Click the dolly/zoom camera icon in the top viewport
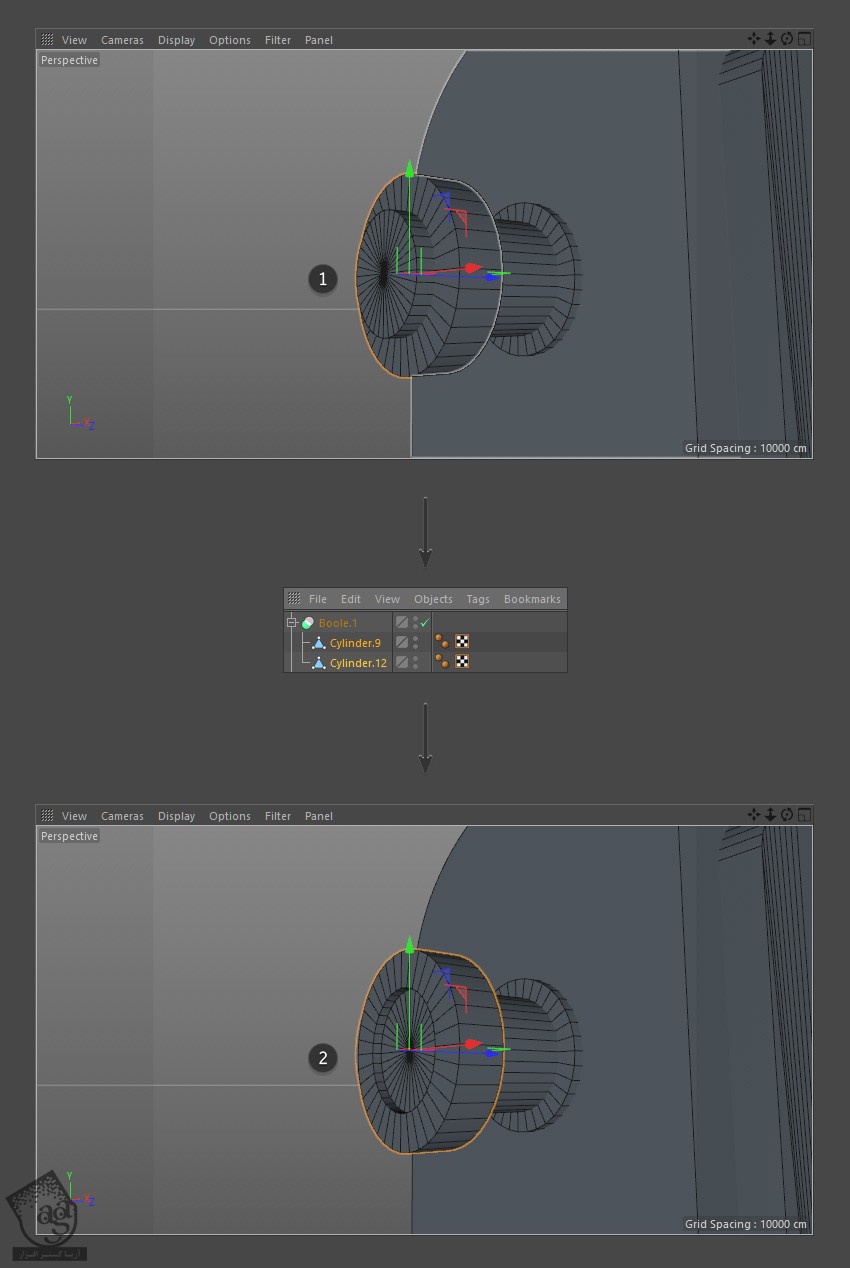The height and width of the screenshot is (1268, 850). (771, 39)
